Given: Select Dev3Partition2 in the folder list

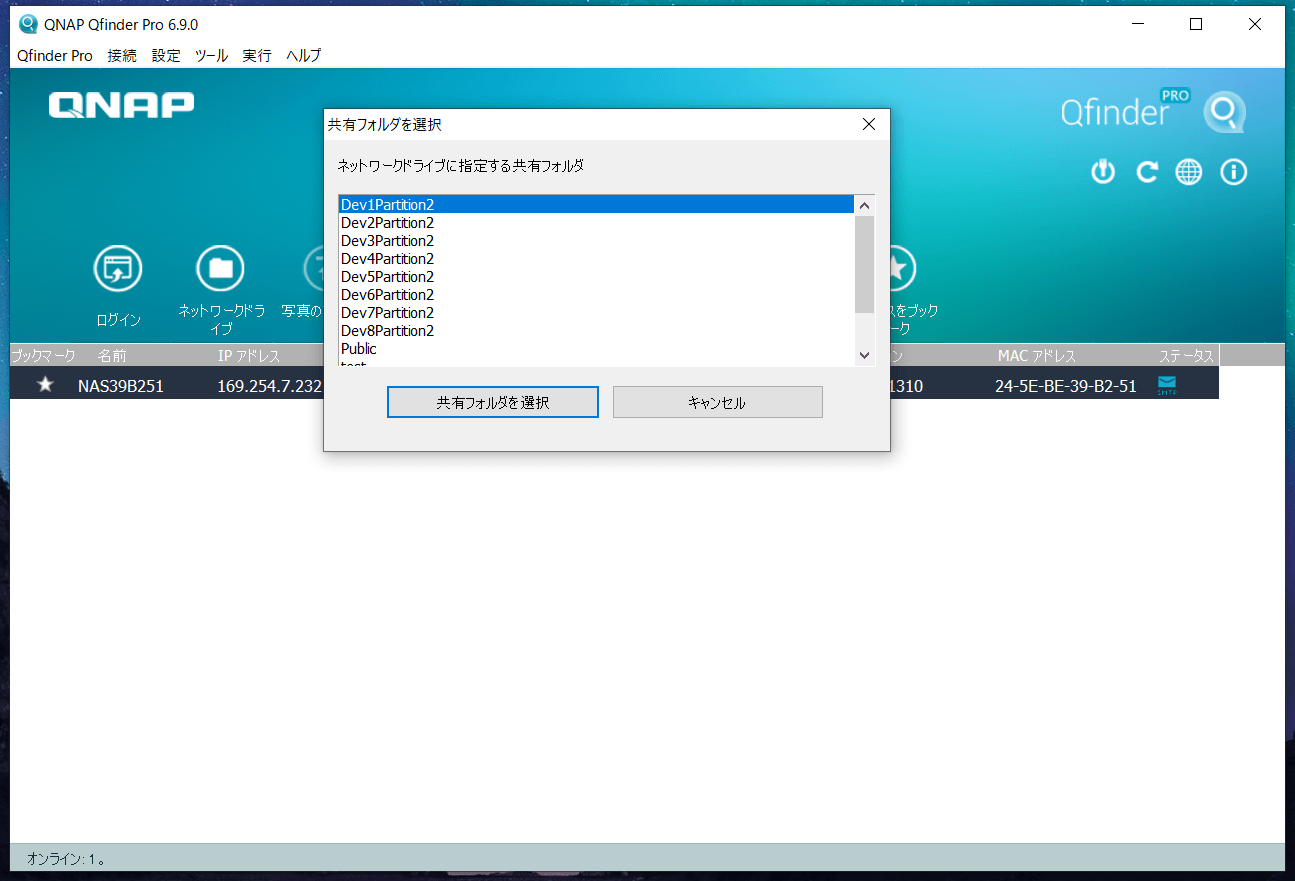Looking at the screenshot, I should 596,240.
